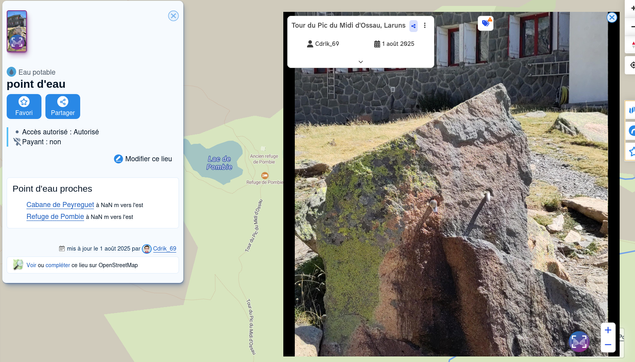Click the photo date 1 août 2025
635x362 pixels.
[394, 44]
